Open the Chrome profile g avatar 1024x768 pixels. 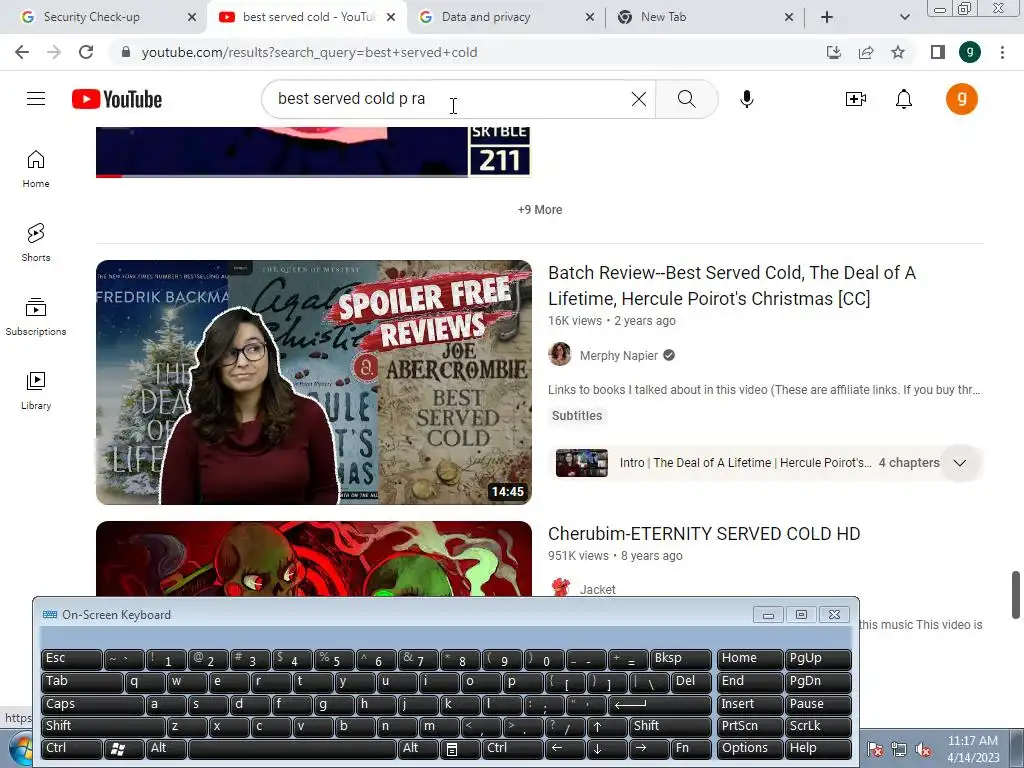point(970,52)
